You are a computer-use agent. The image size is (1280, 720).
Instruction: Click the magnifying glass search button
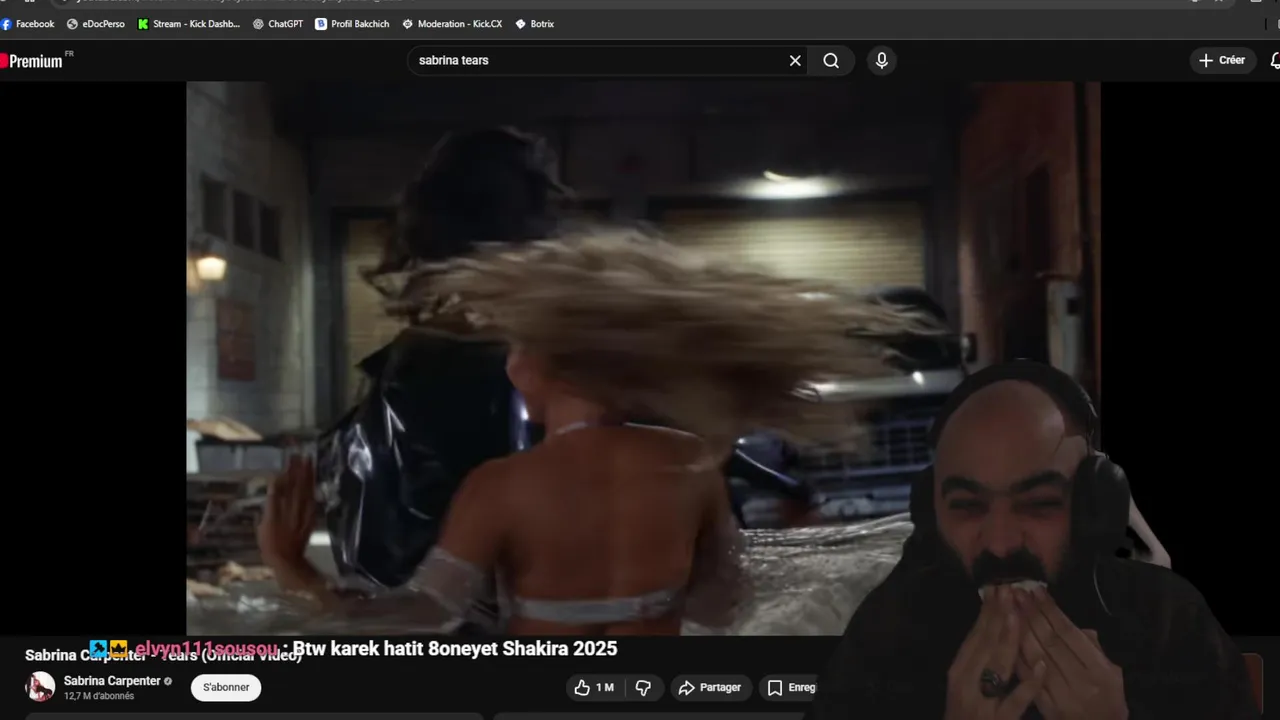831,61
